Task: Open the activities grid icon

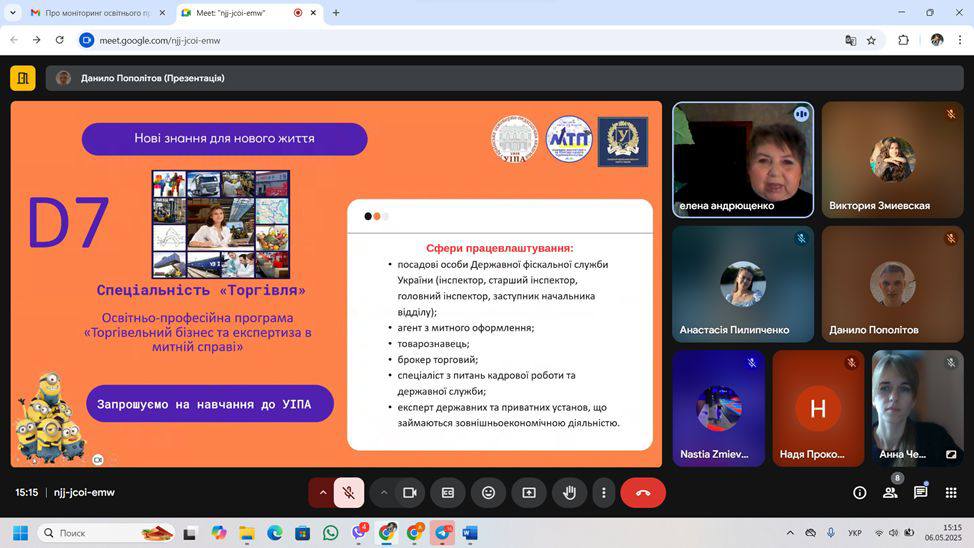Action: tap(951, 492)
